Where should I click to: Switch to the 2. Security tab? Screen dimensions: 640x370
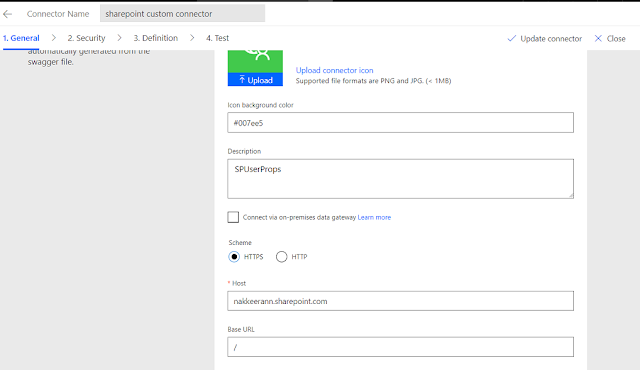click(x=87, y=38)
